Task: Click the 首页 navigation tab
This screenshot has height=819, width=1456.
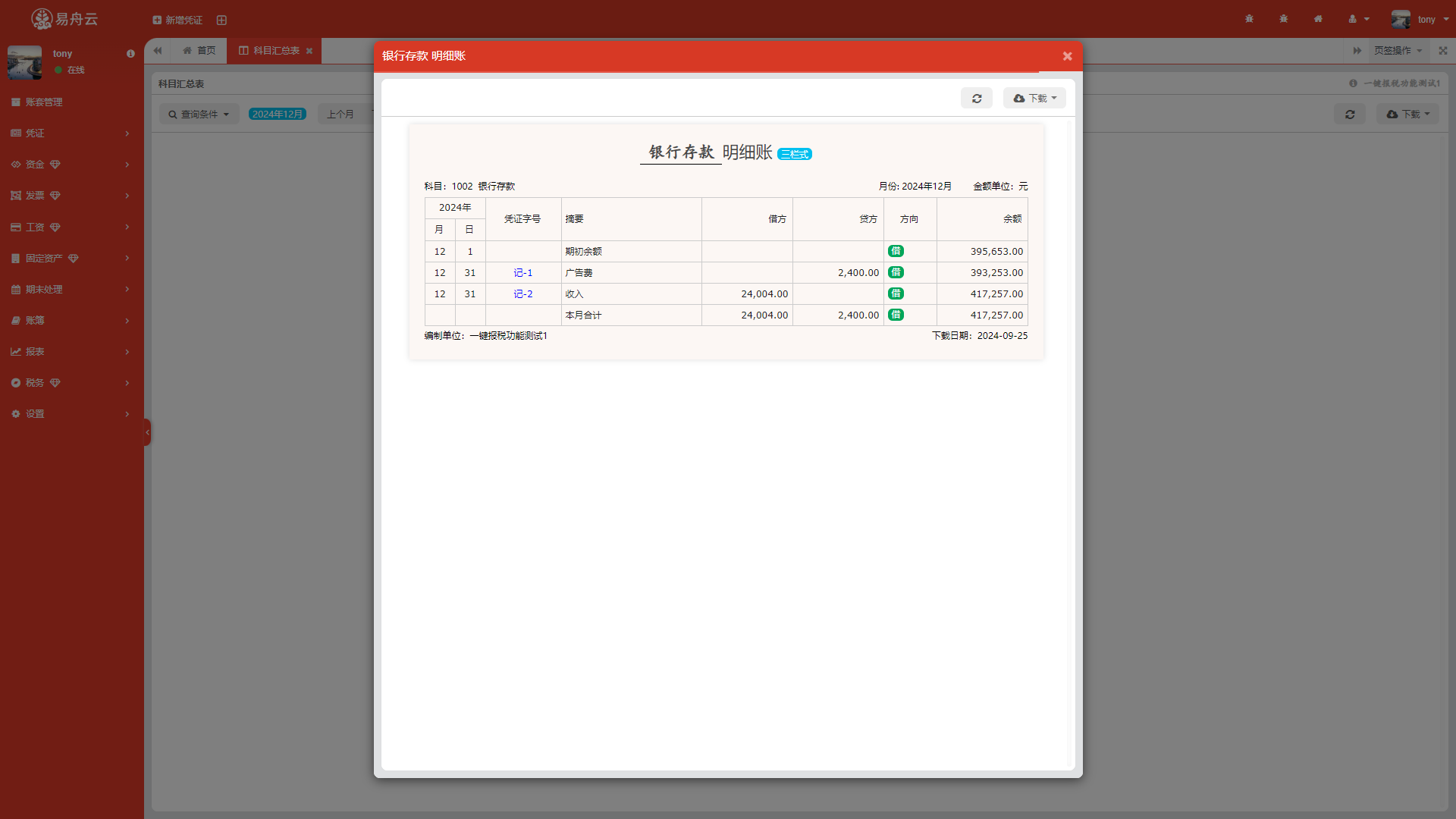Action: tap(198, 50)
